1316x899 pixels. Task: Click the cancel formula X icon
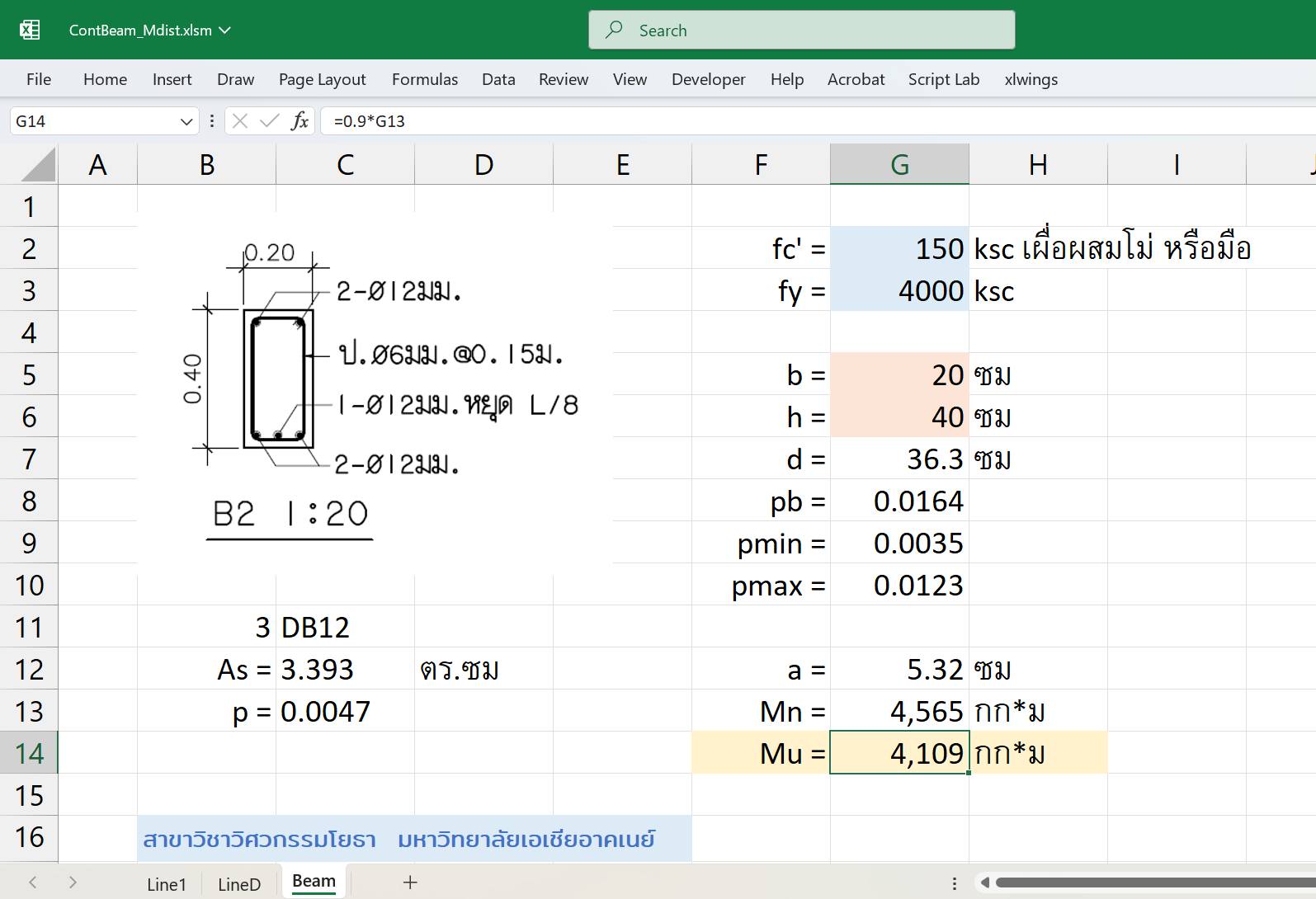(240, 121)
